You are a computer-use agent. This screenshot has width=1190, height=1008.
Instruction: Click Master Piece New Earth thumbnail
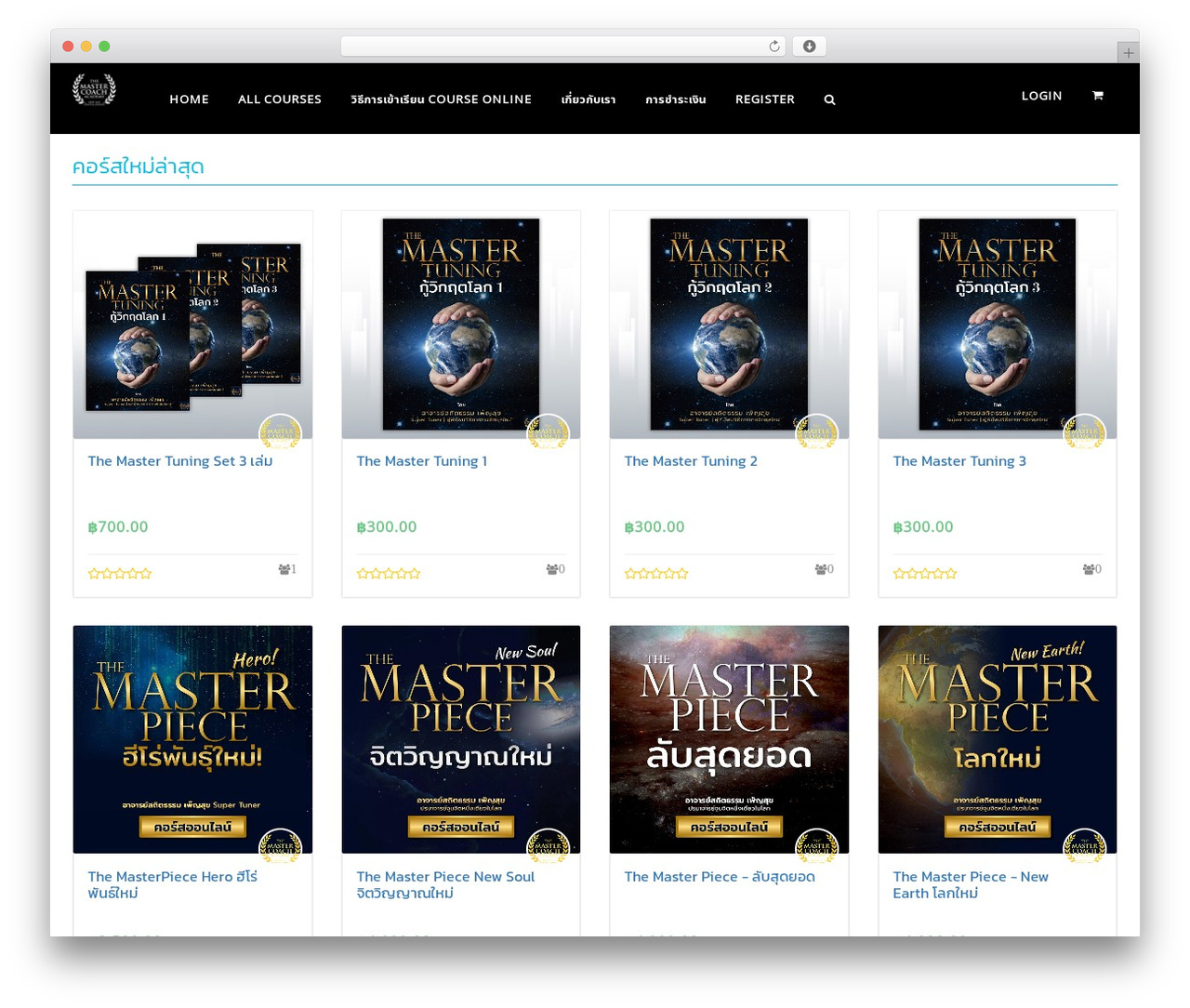(x=998, y=739)
